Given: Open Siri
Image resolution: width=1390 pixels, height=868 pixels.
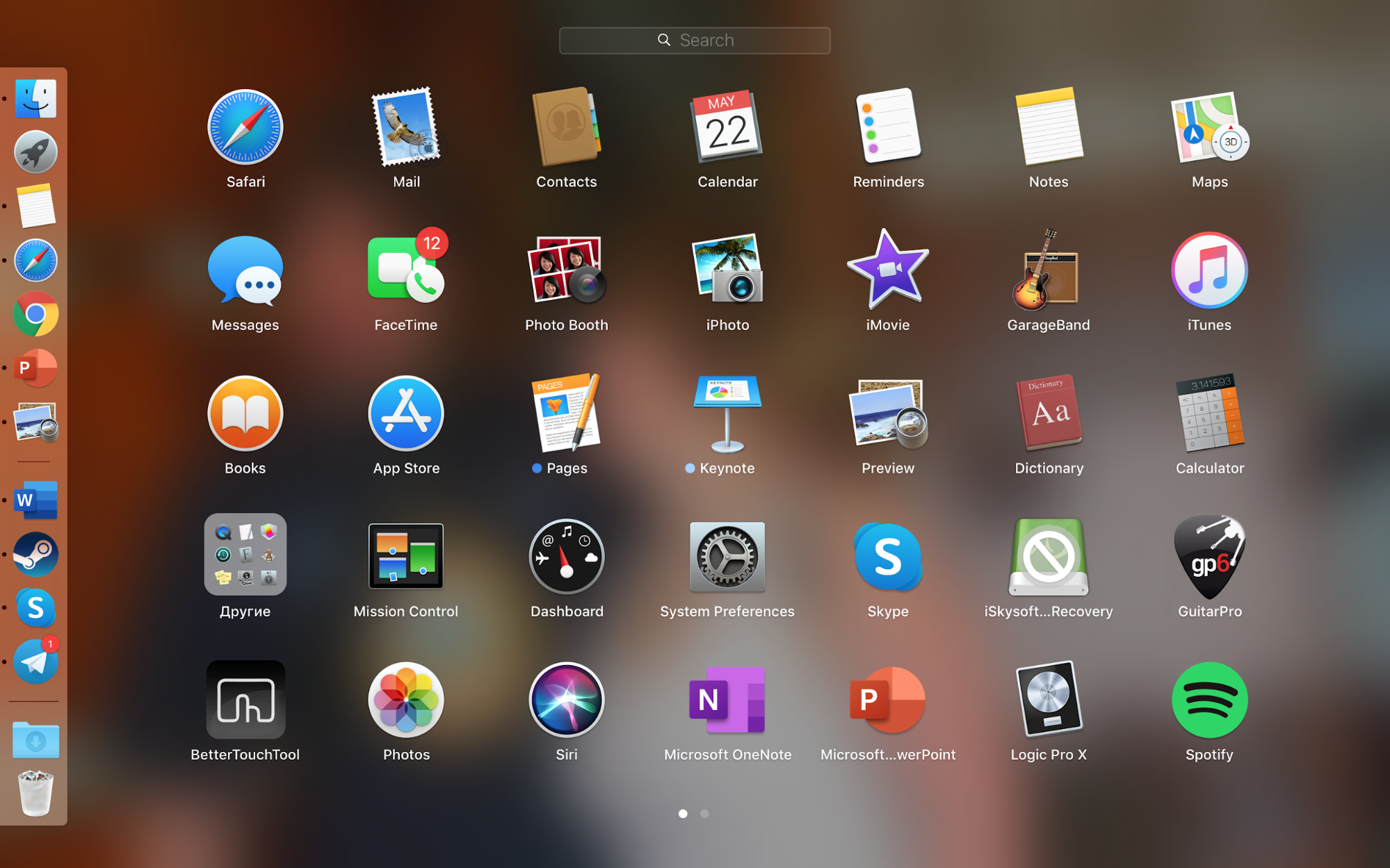Looking at the screenshot, I should pyautogui.click(x=567, y=700).
